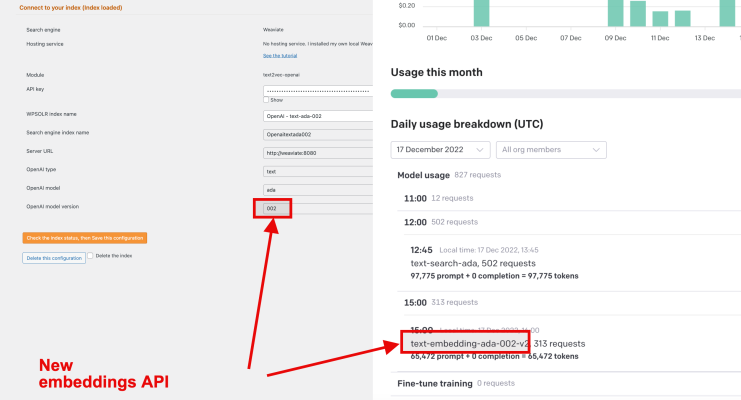Click Delete this configuration button
741x400 pixels.
54,258
